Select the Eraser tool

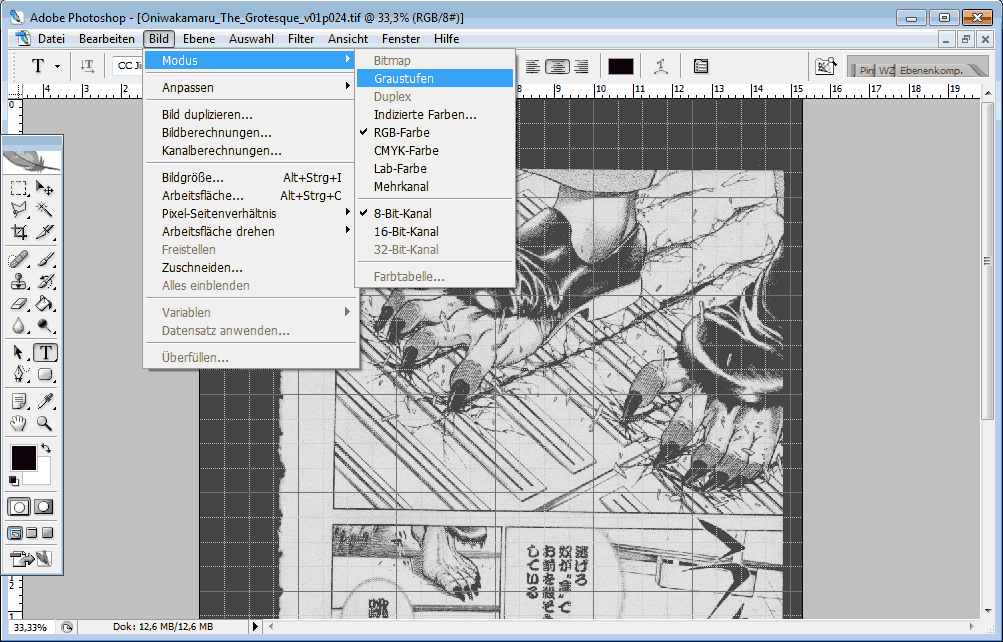[19, 304]
